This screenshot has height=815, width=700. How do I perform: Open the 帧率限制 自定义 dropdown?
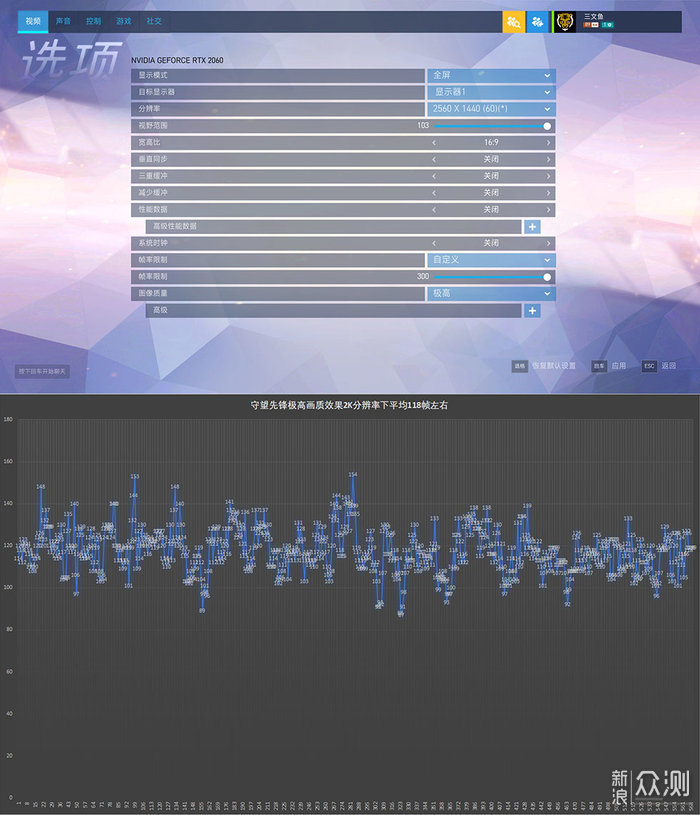click(491, 260)
